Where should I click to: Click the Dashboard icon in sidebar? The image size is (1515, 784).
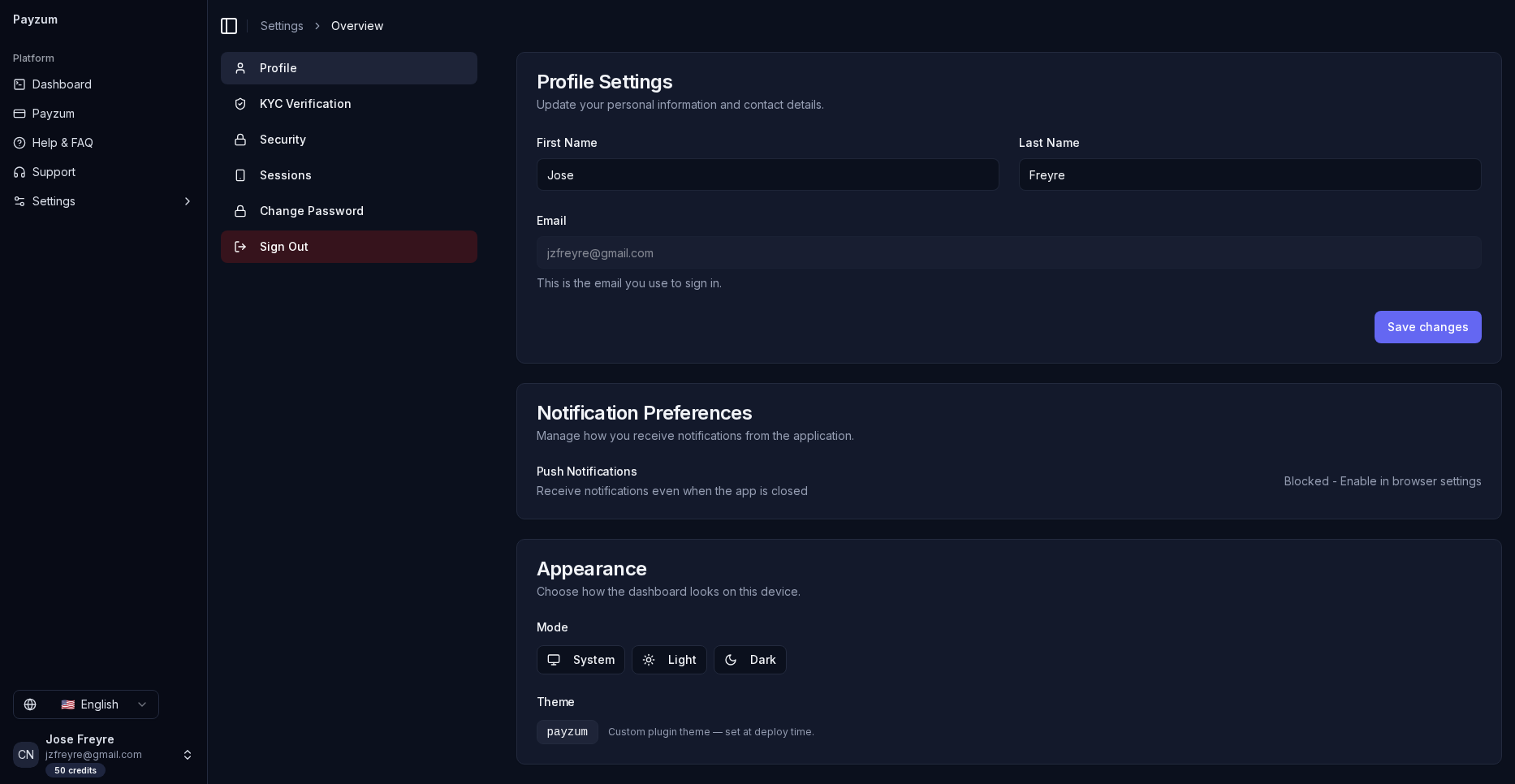19,84
